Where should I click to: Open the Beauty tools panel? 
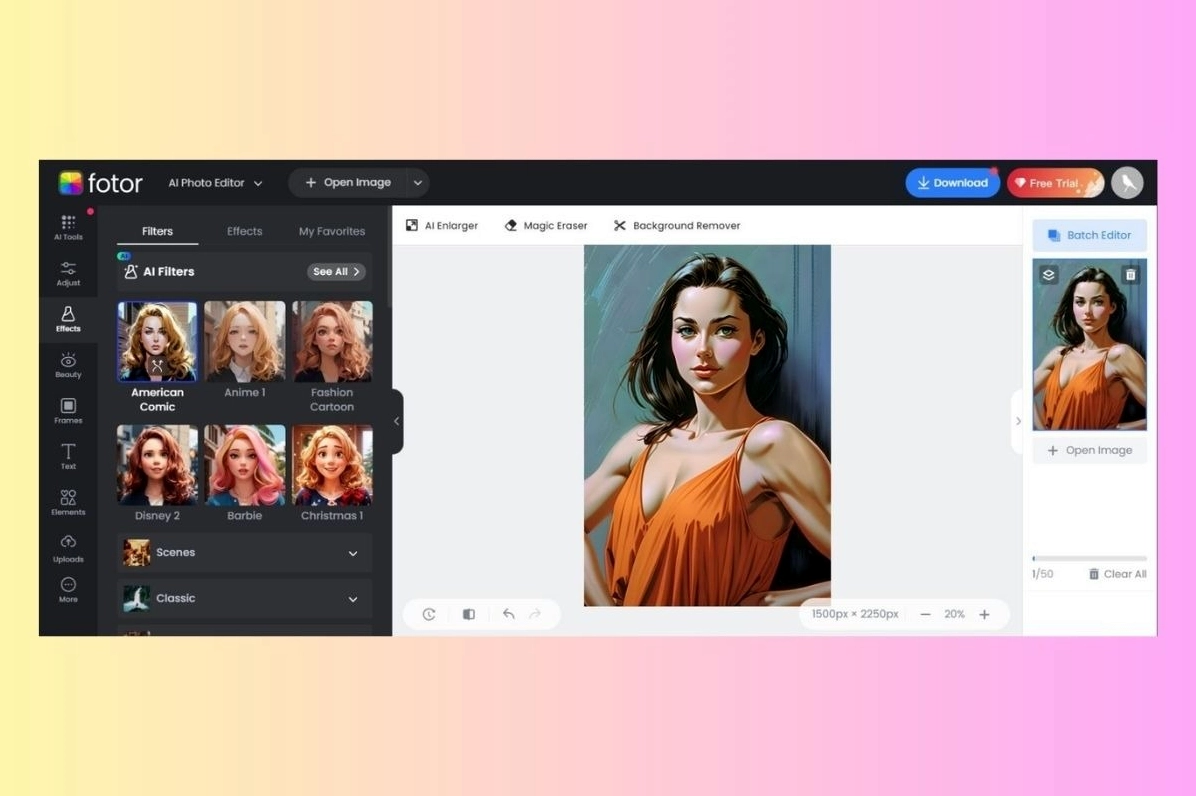point(68,365)
